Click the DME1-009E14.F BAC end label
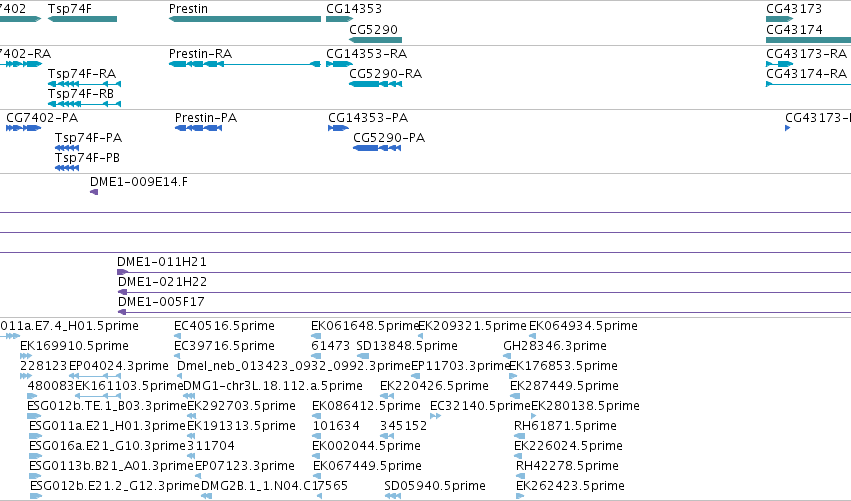 tap(139, 182)
